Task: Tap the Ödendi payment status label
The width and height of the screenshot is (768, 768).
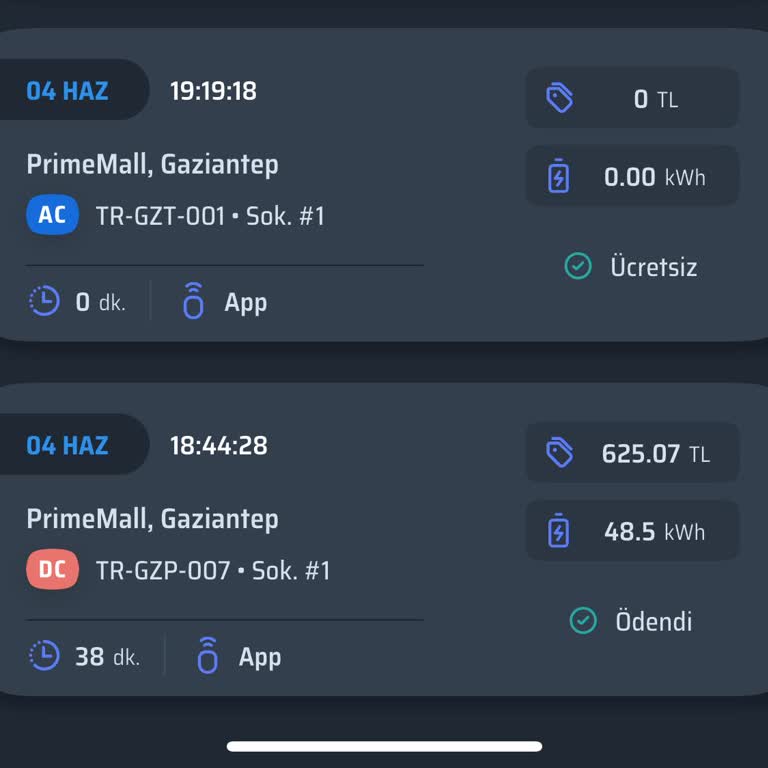Action: pyautogui.click(x=653, y=621)
